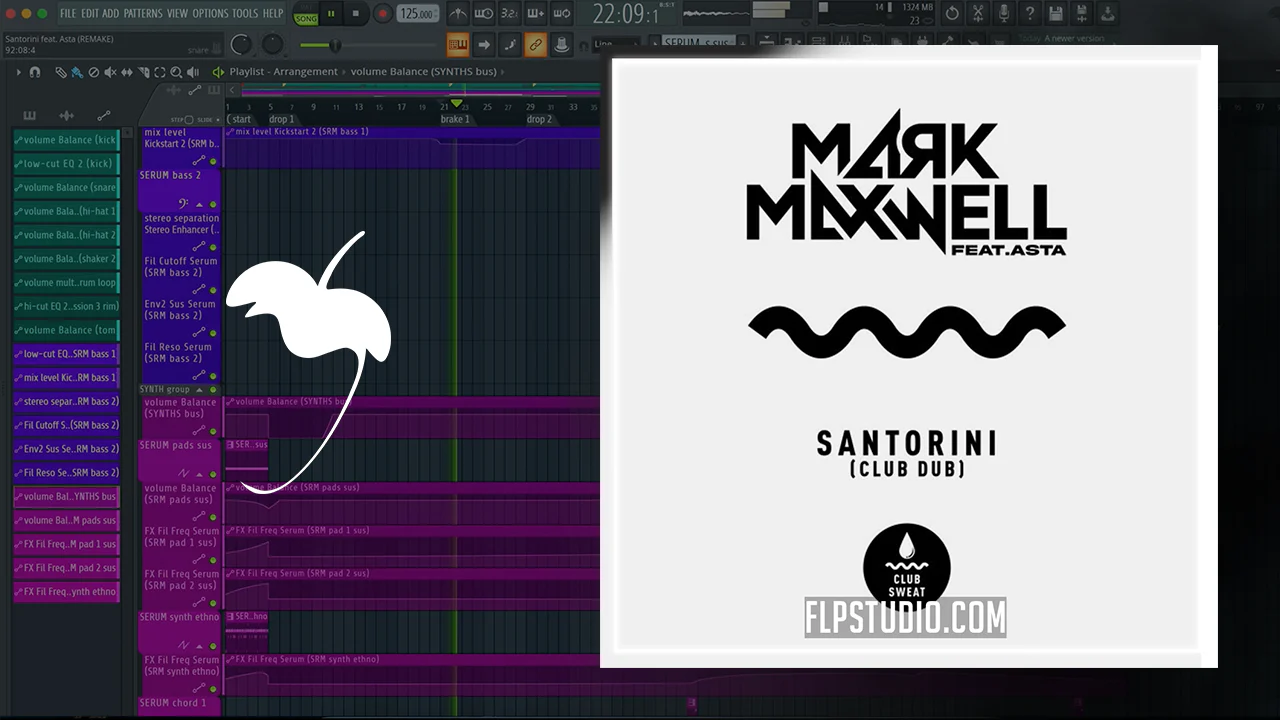The width and height of the screenshot is (1280, 720).
Task: Adjust the main pitch knob
Action: [x=273, y=45]
